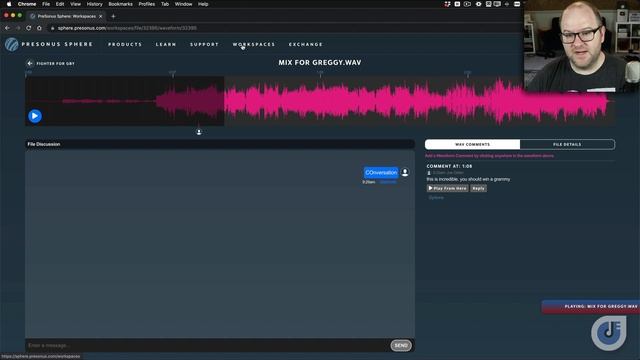Viewport: 640px width, 360px height.
Task: Open the Help menu
Action: pyautogui.click(x=203, y=4)
